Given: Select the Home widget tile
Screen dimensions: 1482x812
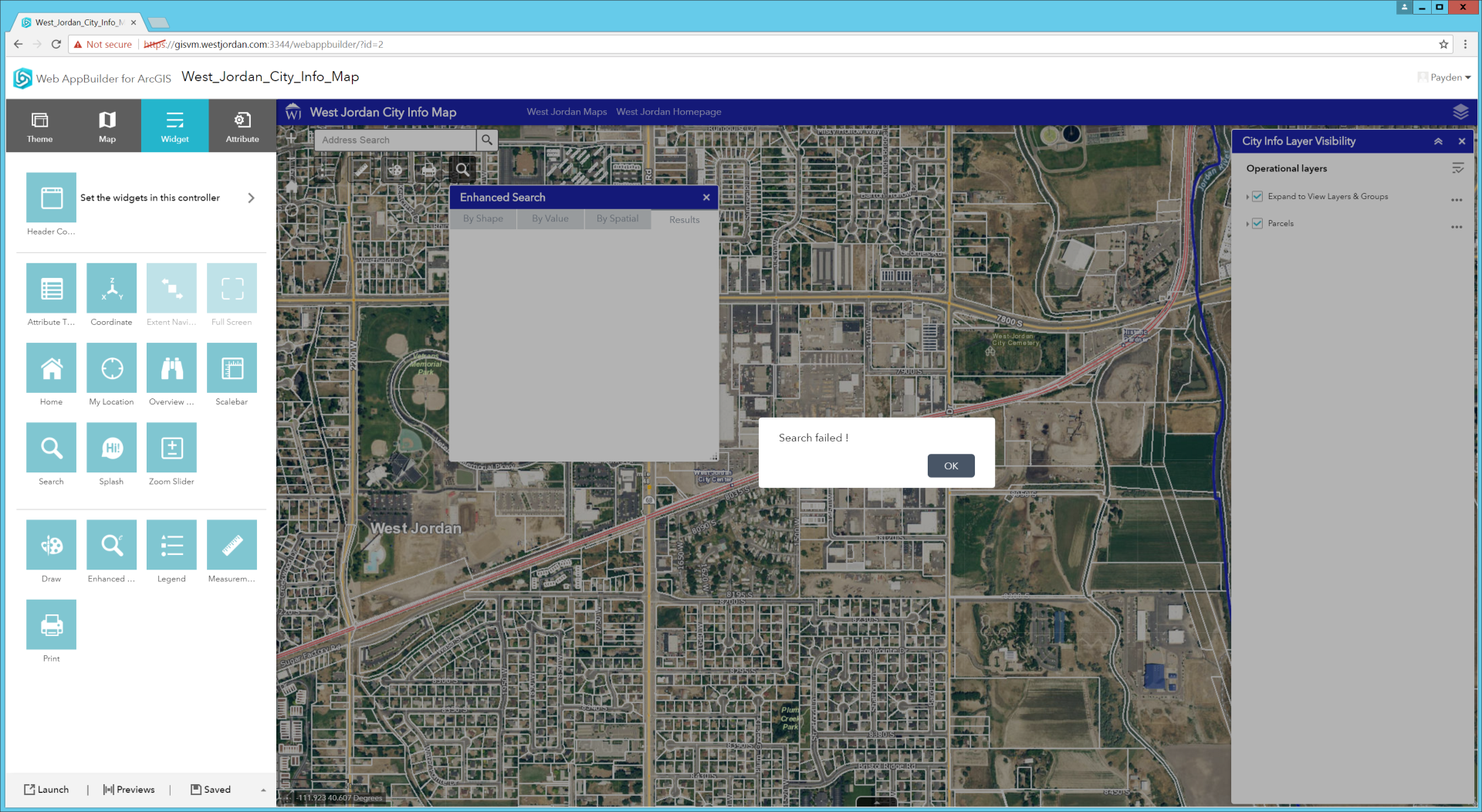Looking at the screenshot, I should point(51,368).
